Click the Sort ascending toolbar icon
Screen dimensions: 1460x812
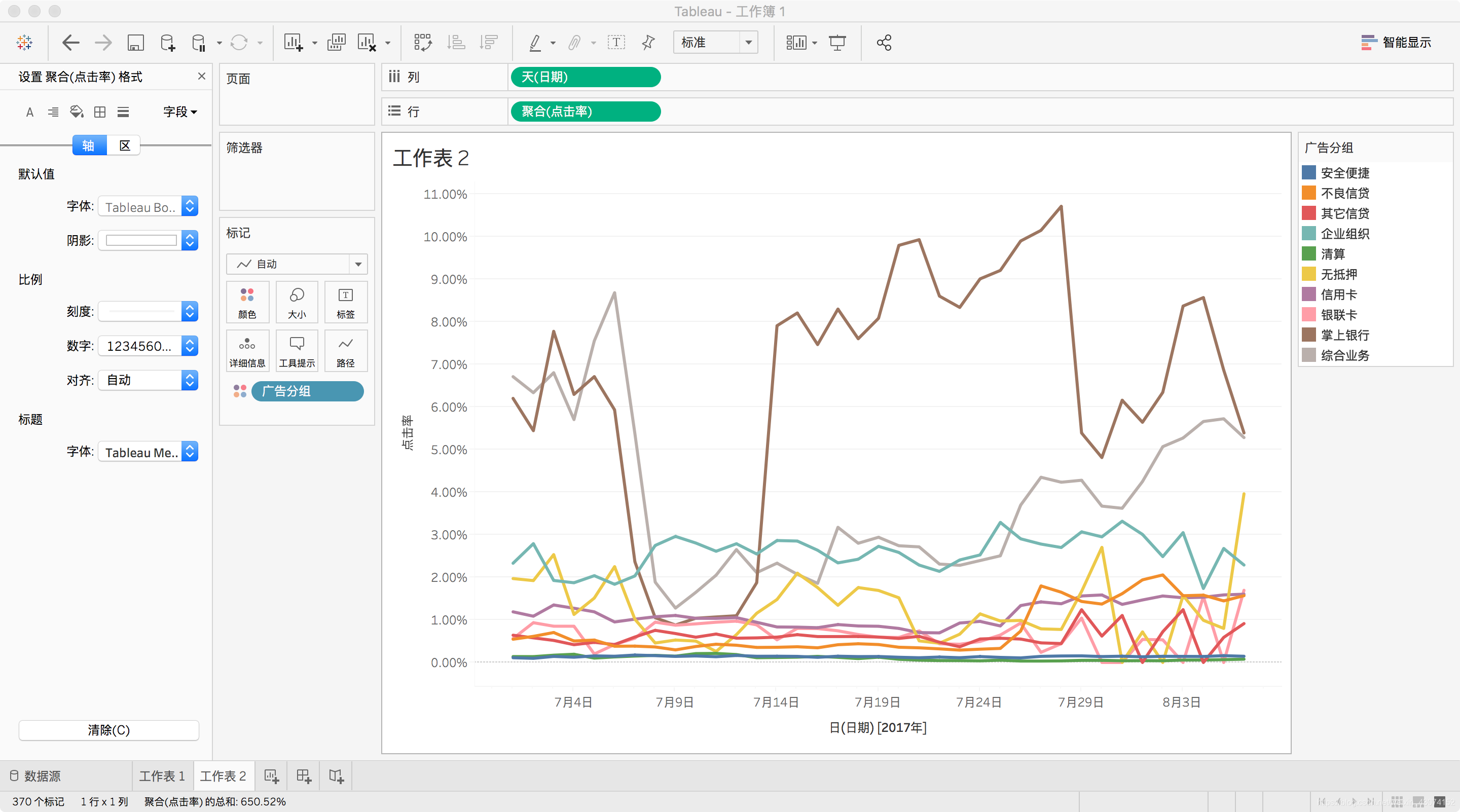456,43
